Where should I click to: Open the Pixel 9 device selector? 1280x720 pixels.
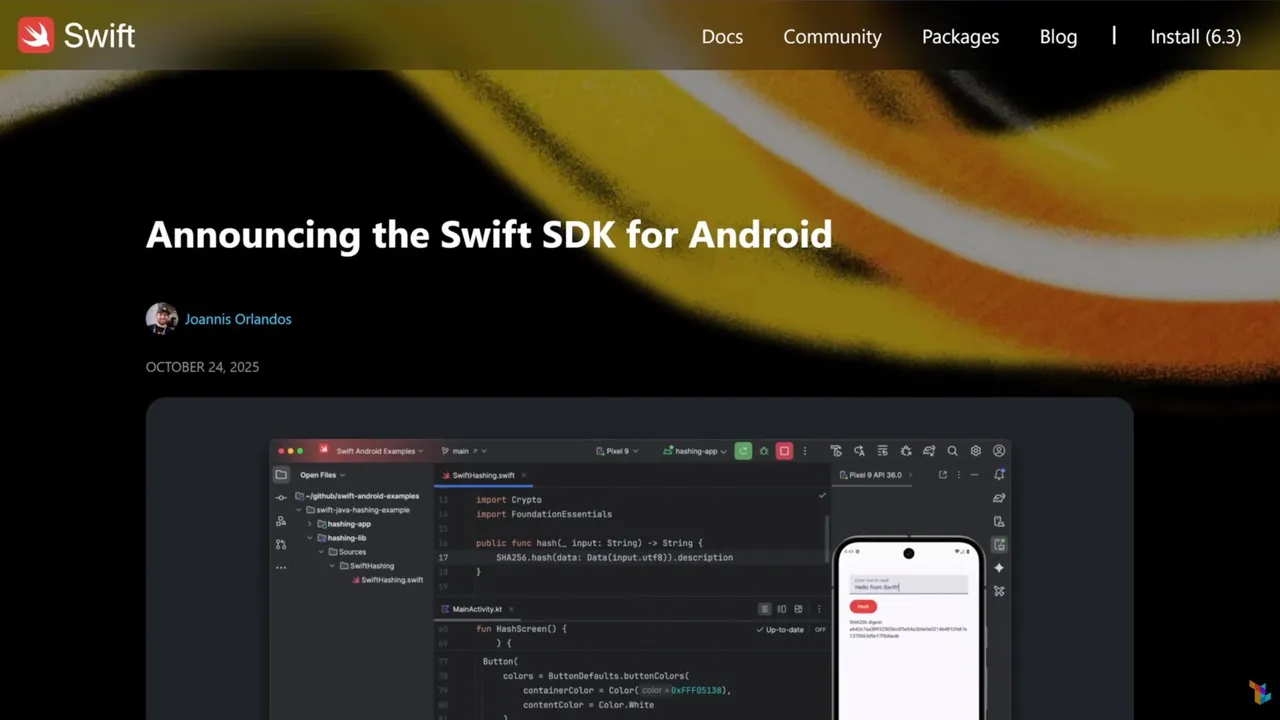618,451
